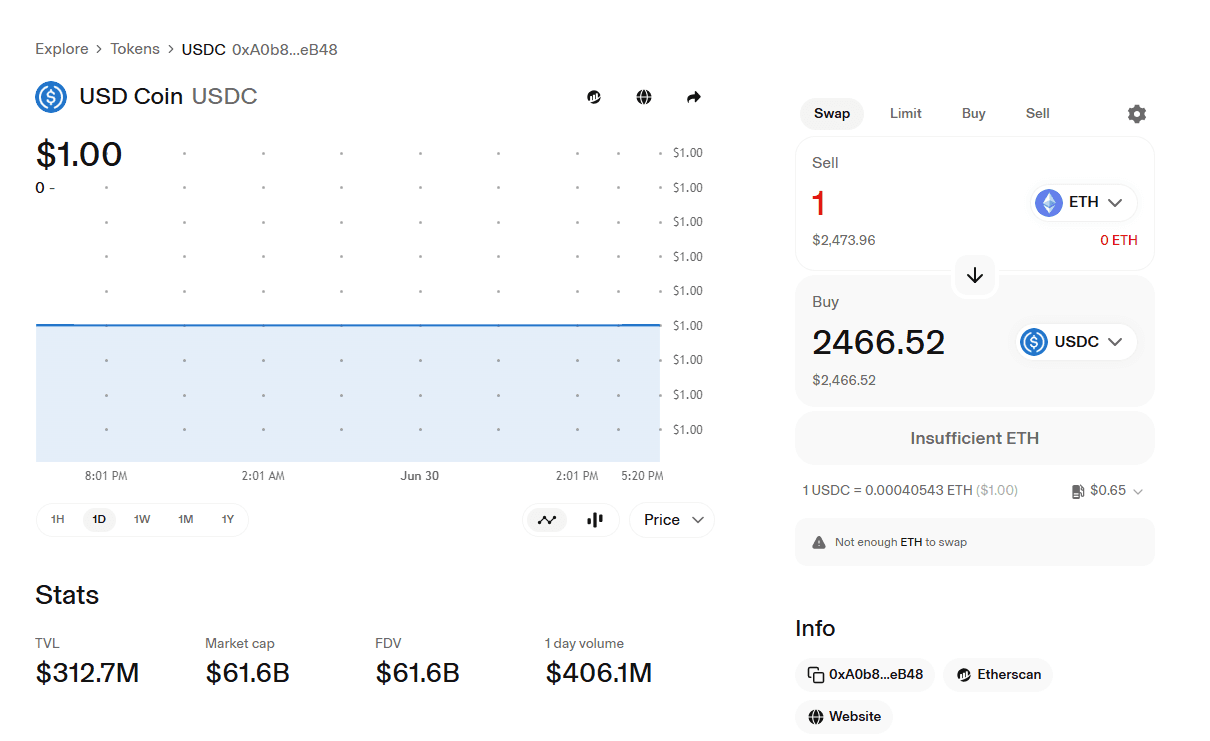Switch to the Sell tab
The image size is (1210, 741).
[1038, 114]
